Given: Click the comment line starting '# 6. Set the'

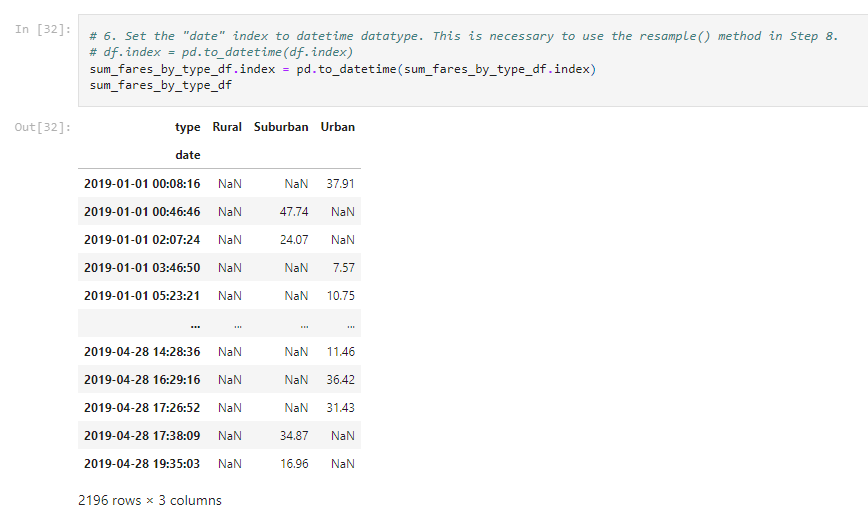Looking at the screenshot, I should point(464,36).
